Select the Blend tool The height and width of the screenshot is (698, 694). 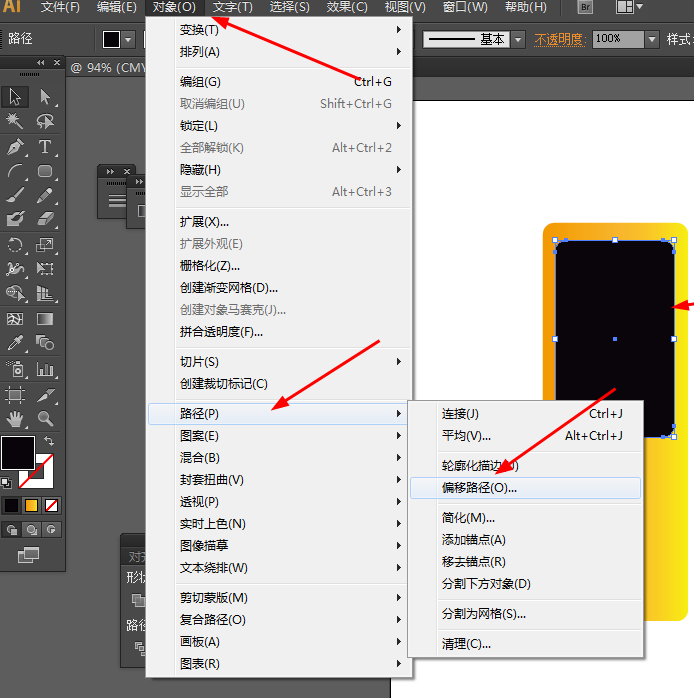tap(45, 343)
